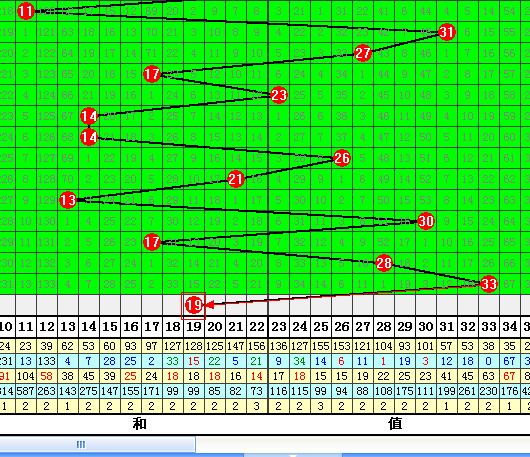The image size is (530, 457).
Task: Click the red ball numbered 33
Action: click(488, 284)
